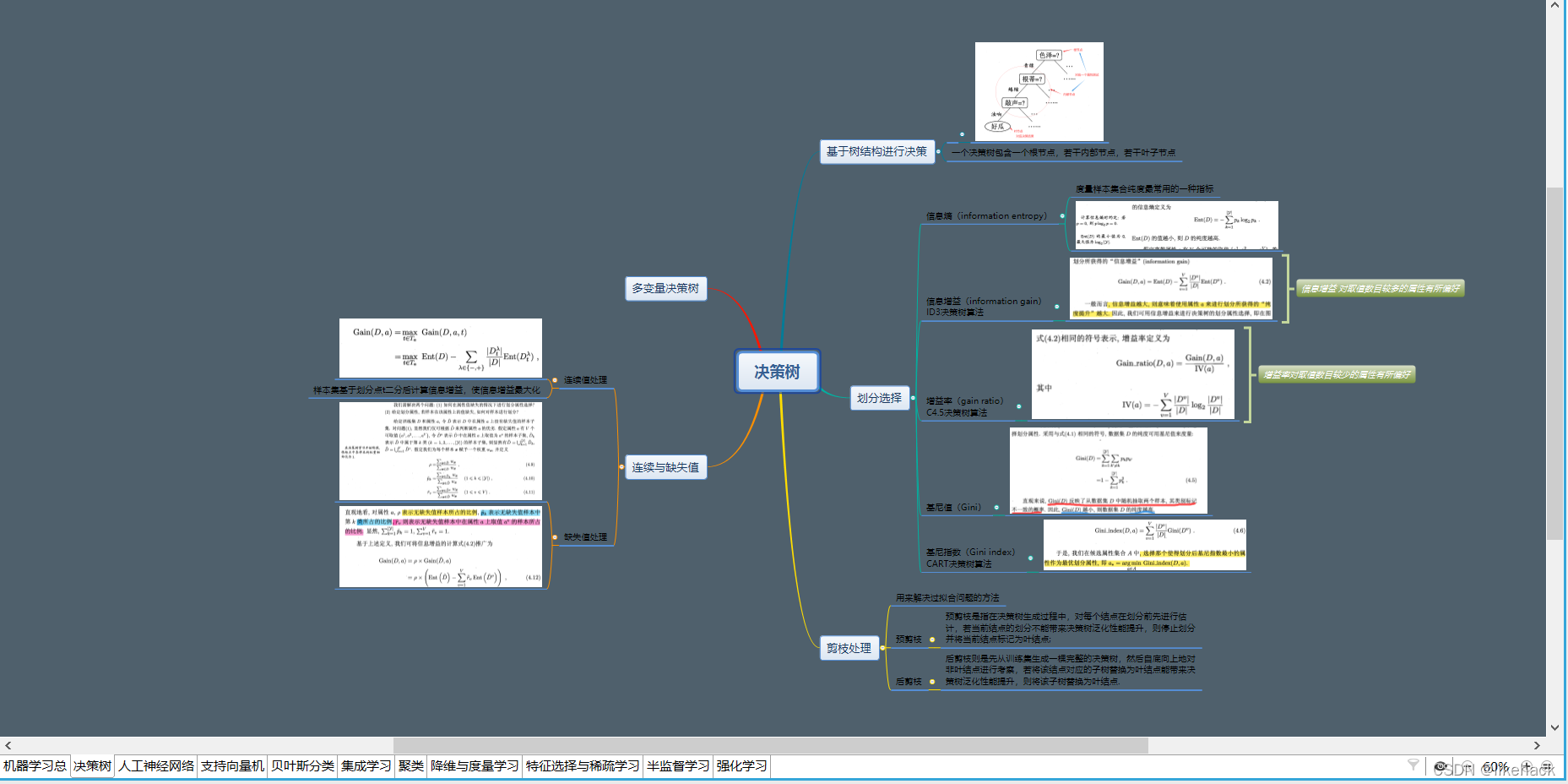1568x784 pixels.
Task: Select the 基尼指数 (Gini index) subtopic
Action: click(971, 558)
